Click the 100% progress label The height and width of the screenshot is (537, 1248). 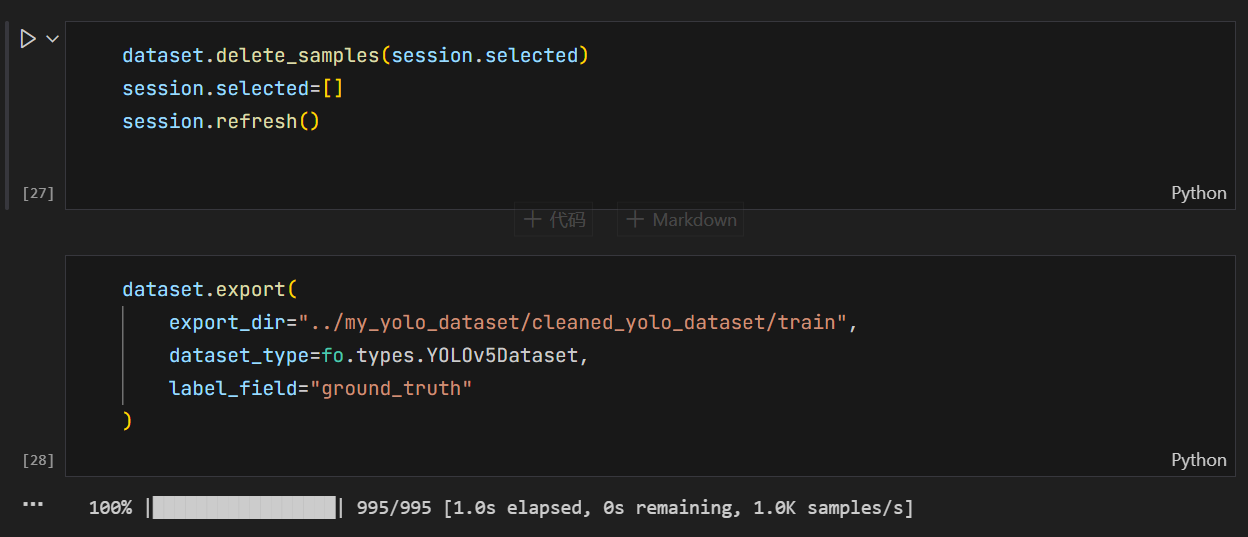pyautogui.click(x=110, y=508)
